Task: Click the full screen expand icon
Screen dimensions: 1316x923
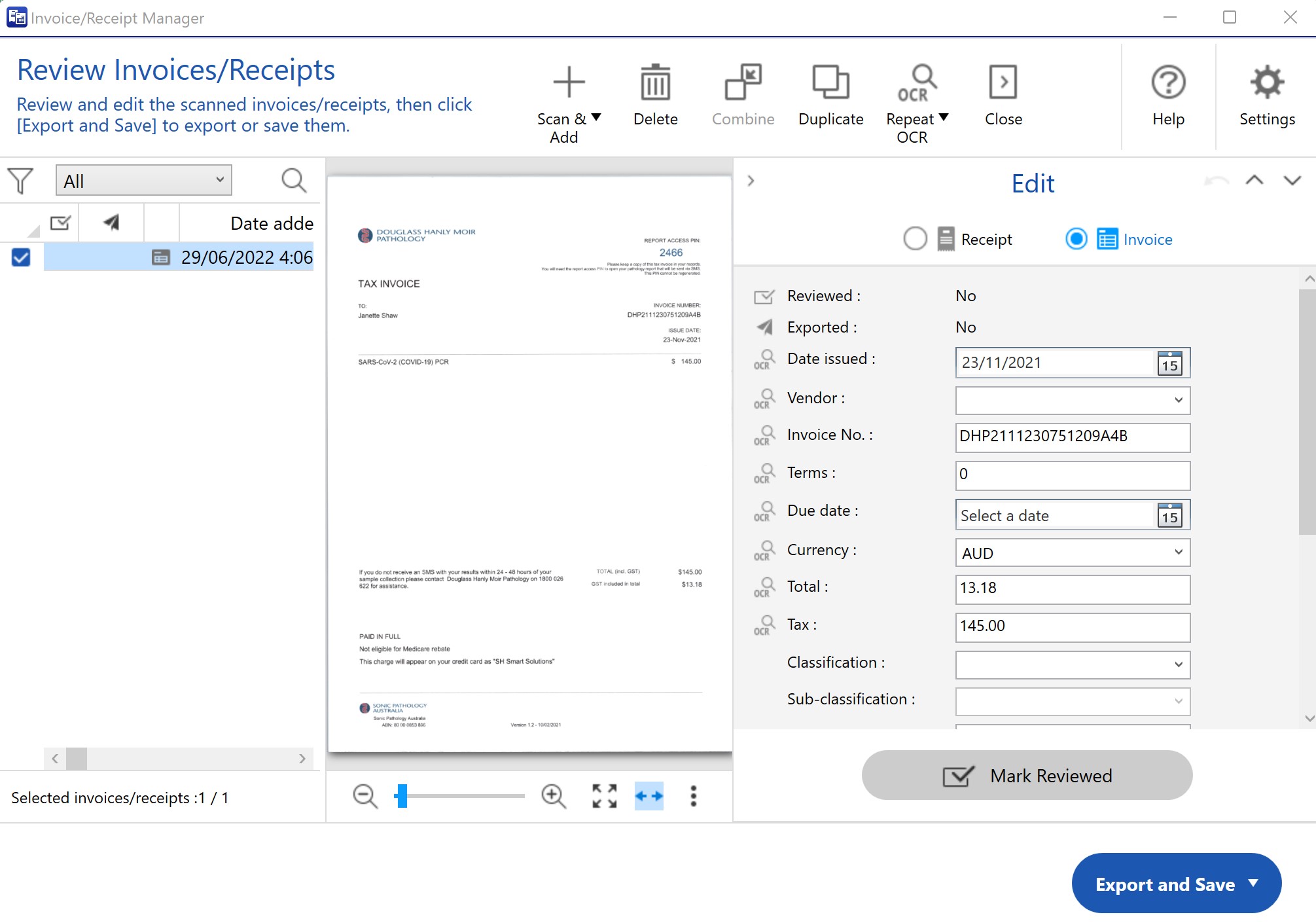Action: [604, 796]
